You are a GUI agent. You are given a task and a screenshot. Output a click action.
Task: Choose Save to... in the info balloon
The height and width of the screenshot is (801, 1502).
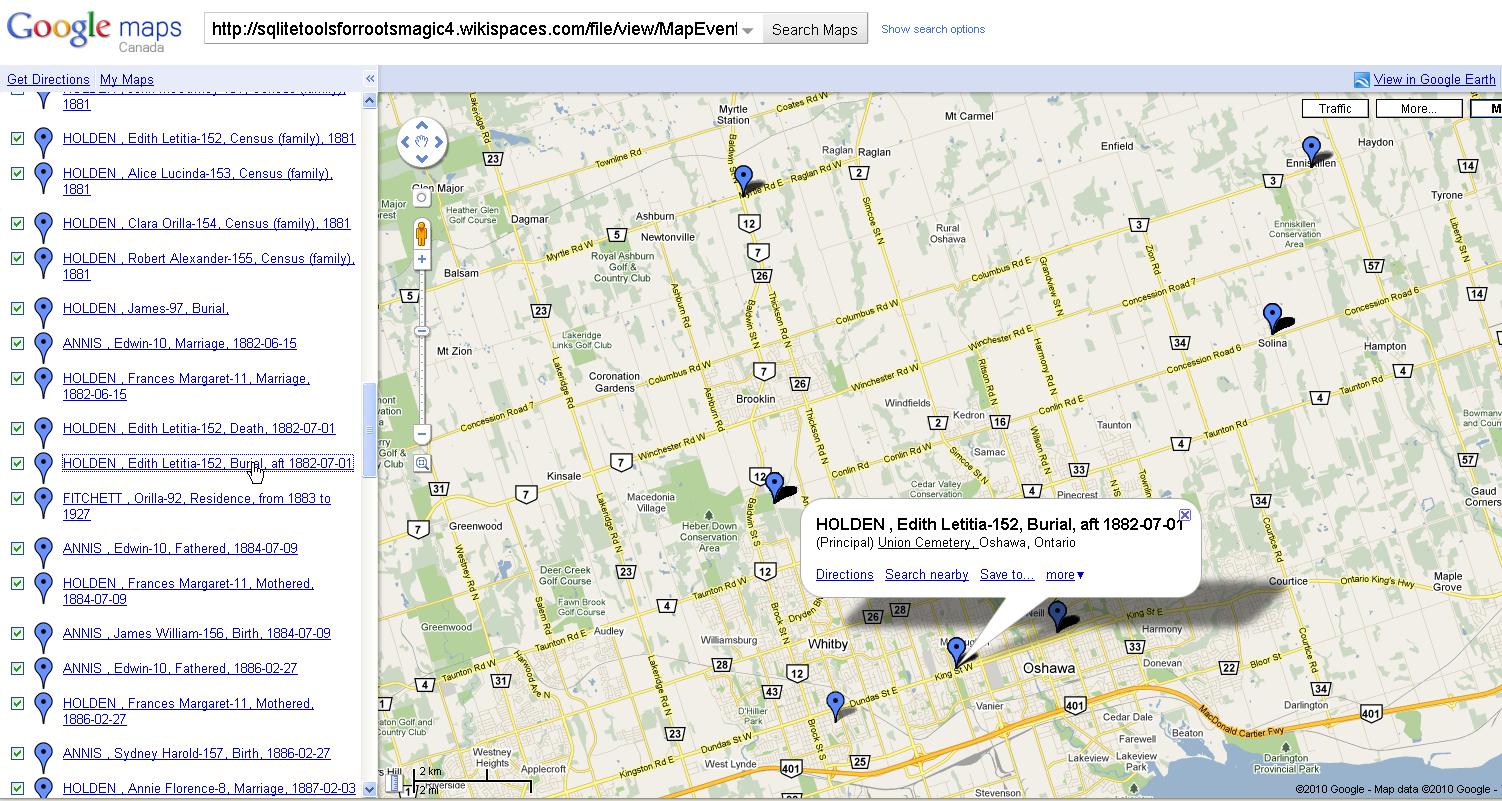1007,575
